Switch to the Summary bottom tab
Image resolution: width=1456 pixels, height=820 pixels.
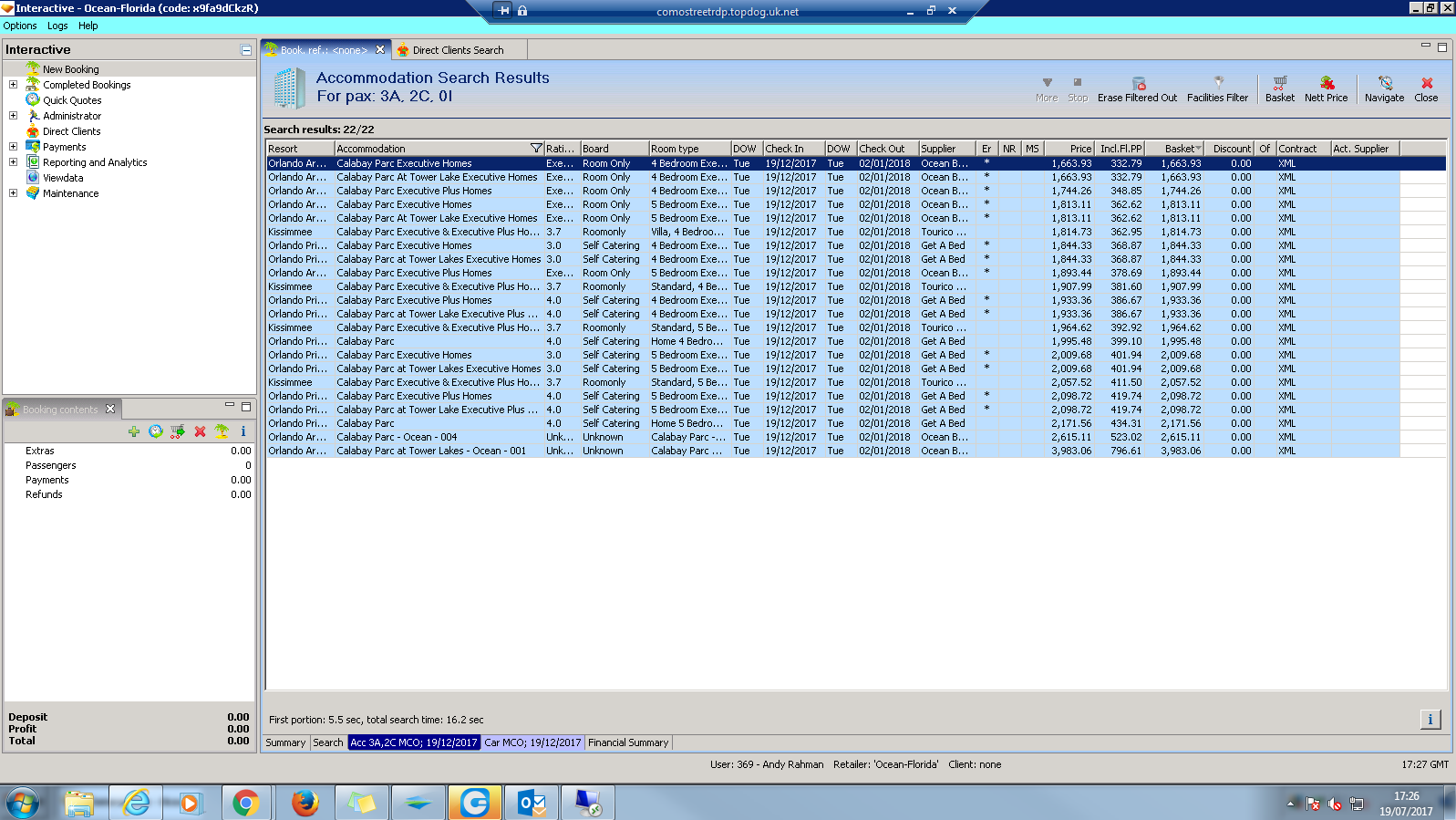(x=285, y=742)
